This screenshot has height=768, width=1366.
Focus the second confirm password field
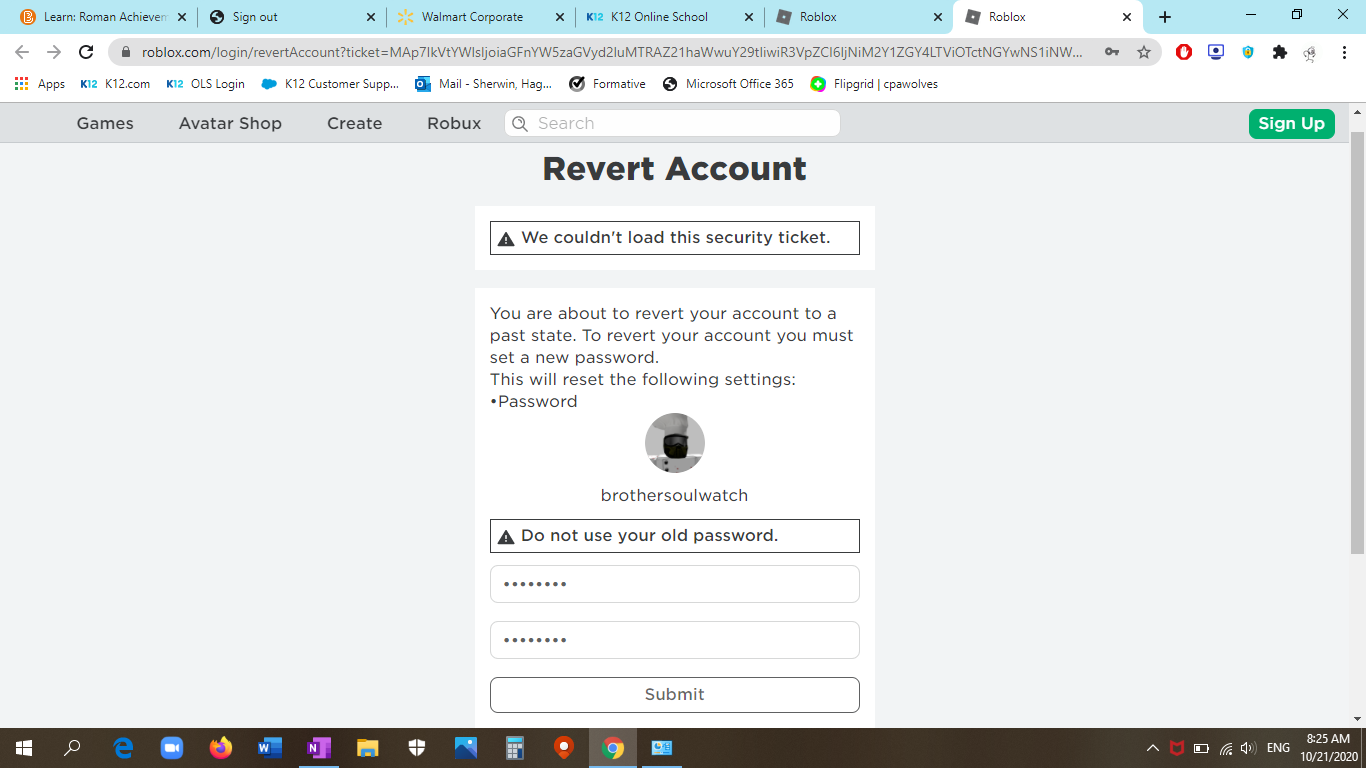click(675, 640)
